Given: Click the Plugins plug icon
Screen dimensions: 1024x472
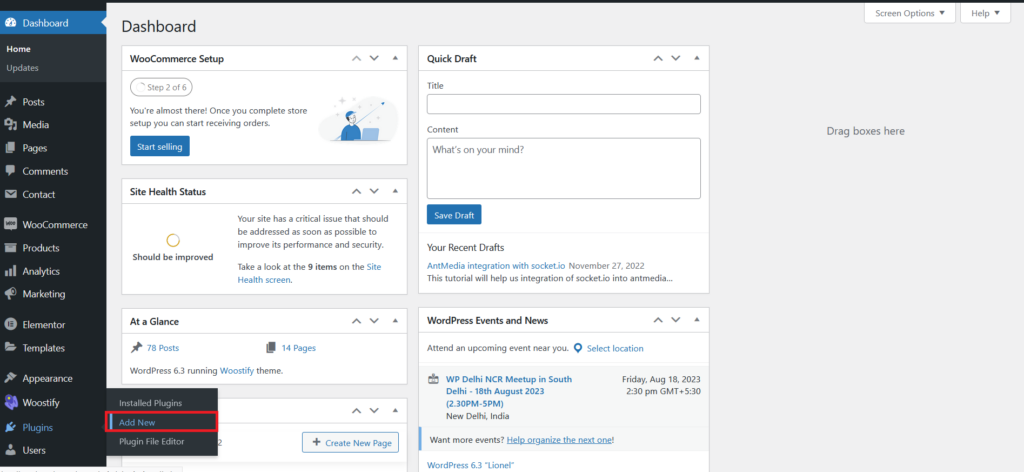Looking at the screenshot, I should pyautogui.click(x=10, y=428).
